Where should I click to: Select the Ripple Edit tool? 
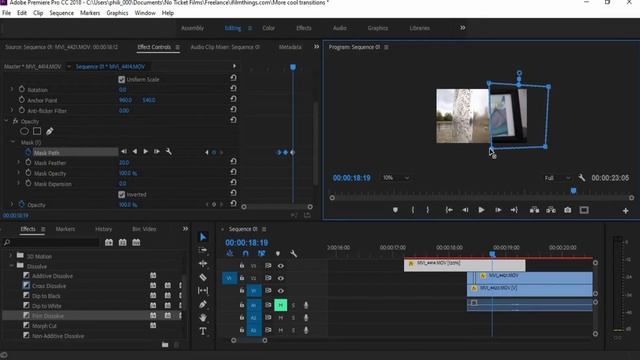click(x=203, y=264)
